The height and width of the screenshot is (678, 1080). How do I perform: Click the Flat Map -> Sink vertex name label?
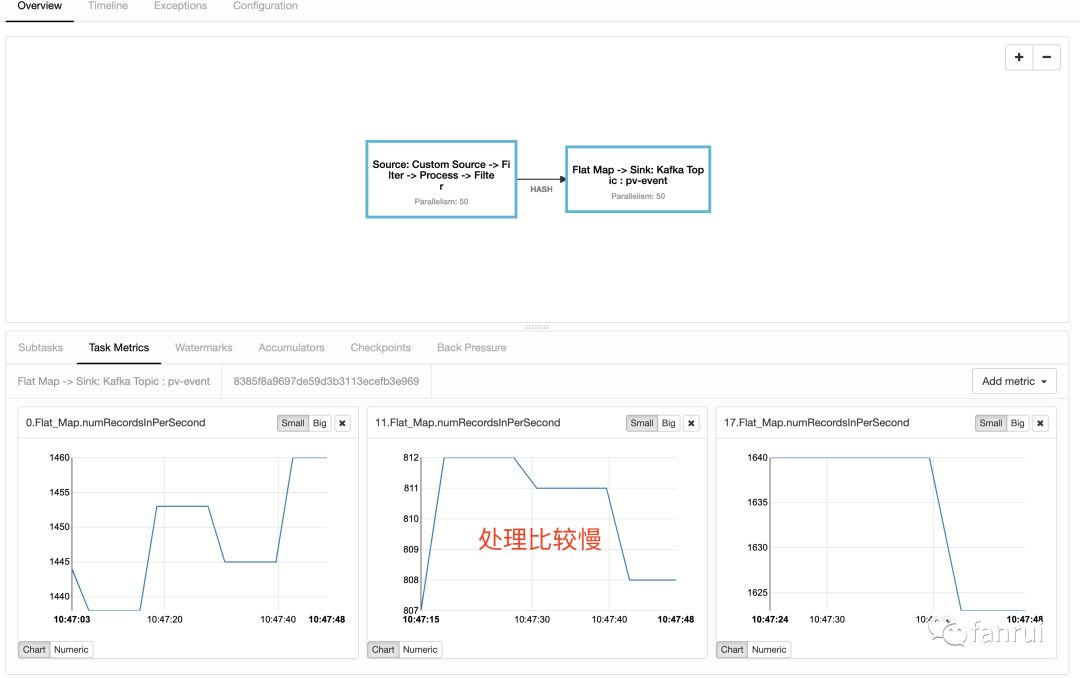coord(114,381)
